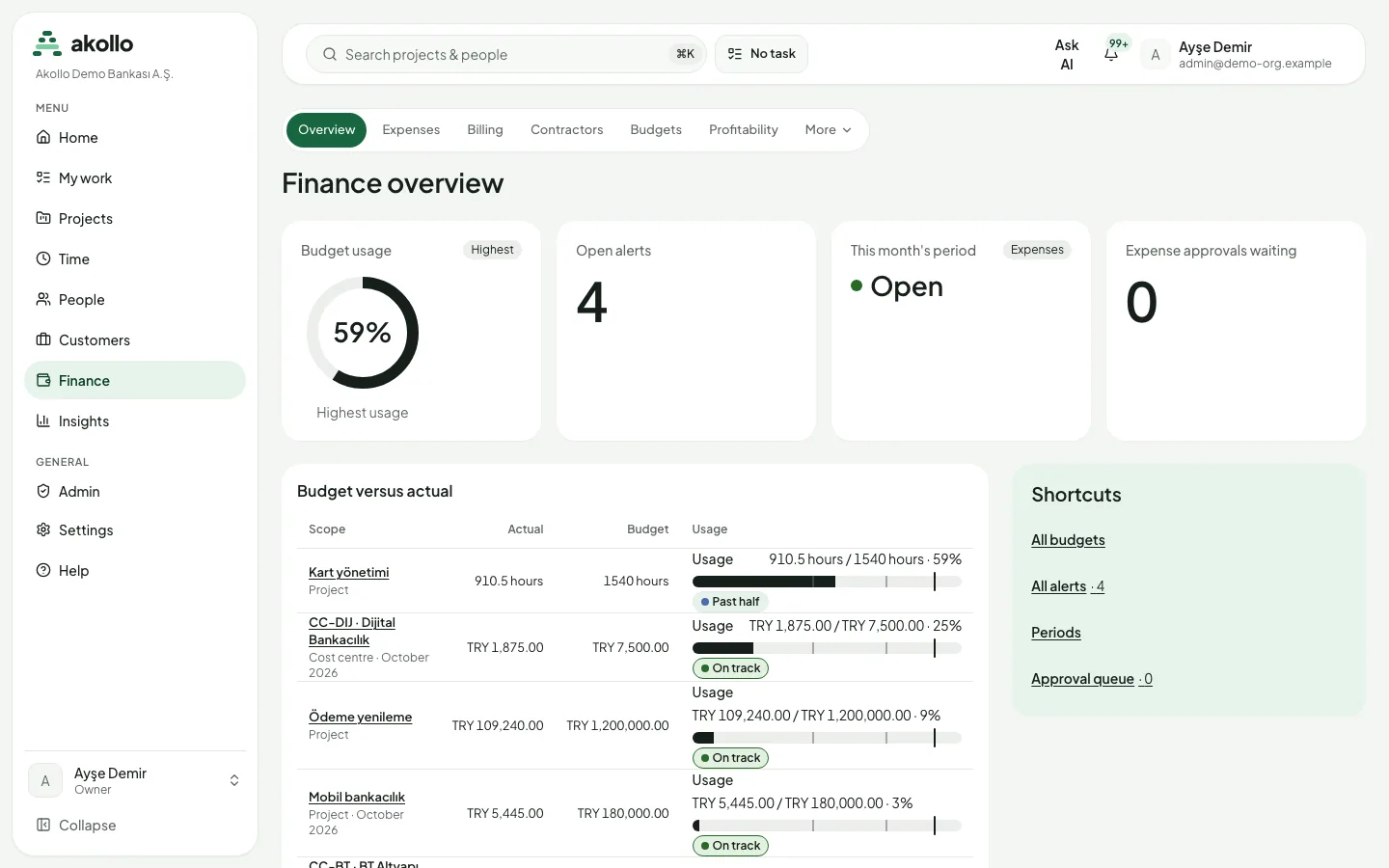Click the Search projects & people field
1389x868 pixels.
[x=506, y=54]
